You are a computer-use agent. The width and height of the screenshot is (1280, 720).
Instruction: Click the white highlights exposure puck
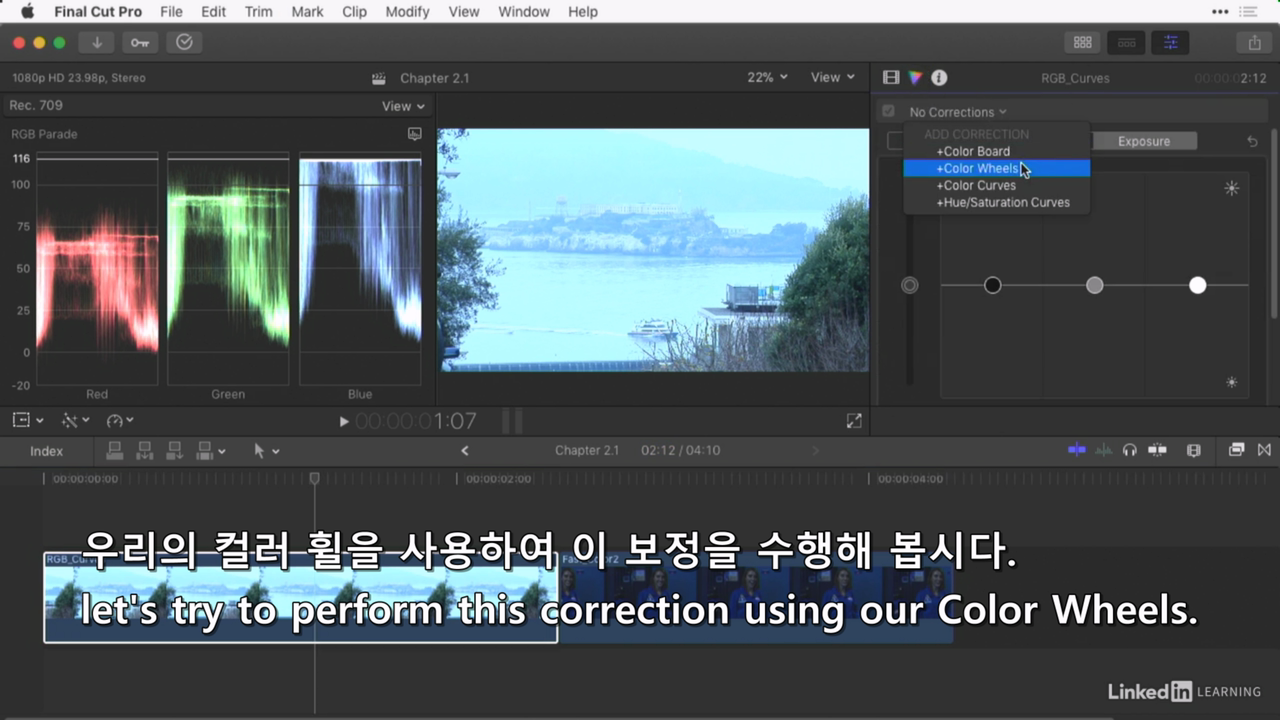(1198, 285)
